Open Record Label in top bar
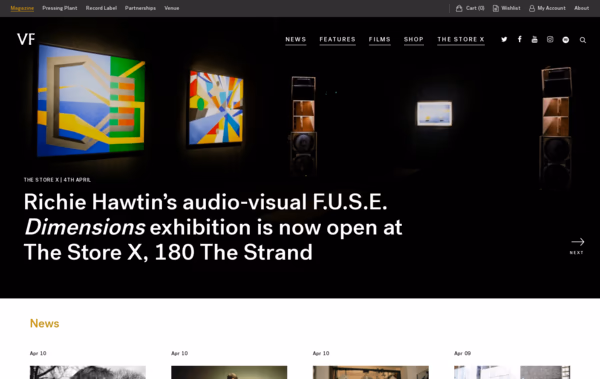Image resolution: width=600 pixels, height=379 pixels. (x=101, y=8)
